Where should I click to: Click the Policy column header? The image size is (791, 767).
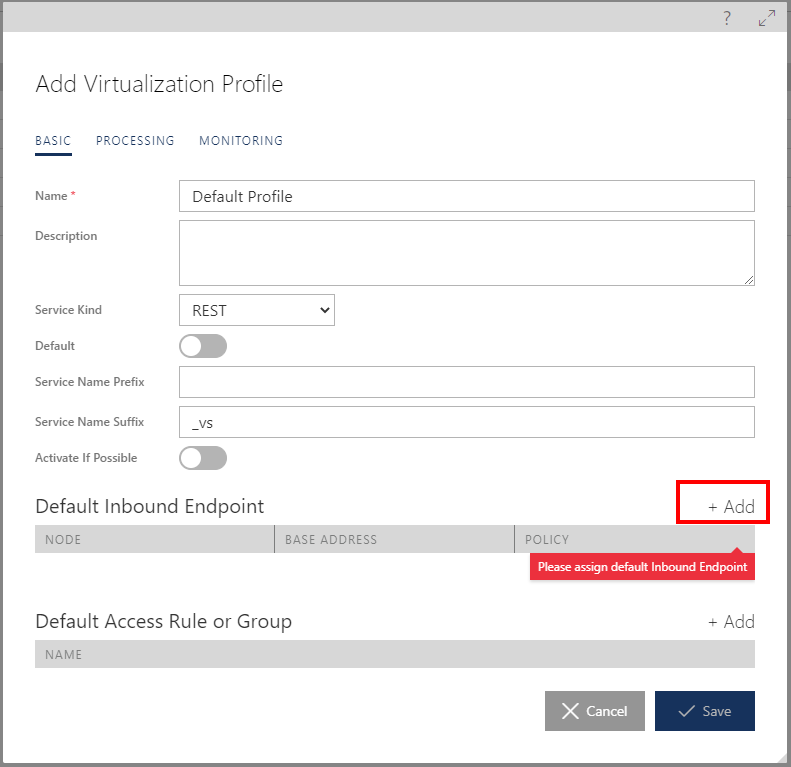[634, 539]
